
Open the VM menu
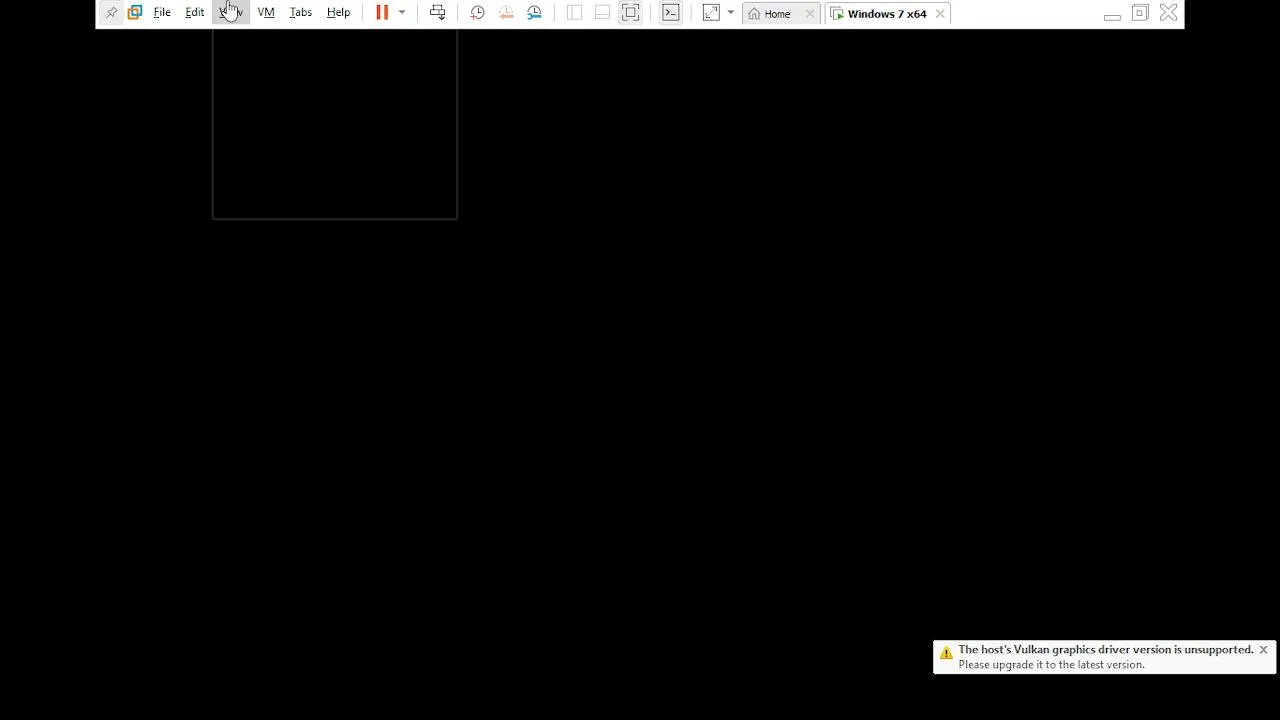click(x=266, y=13)
